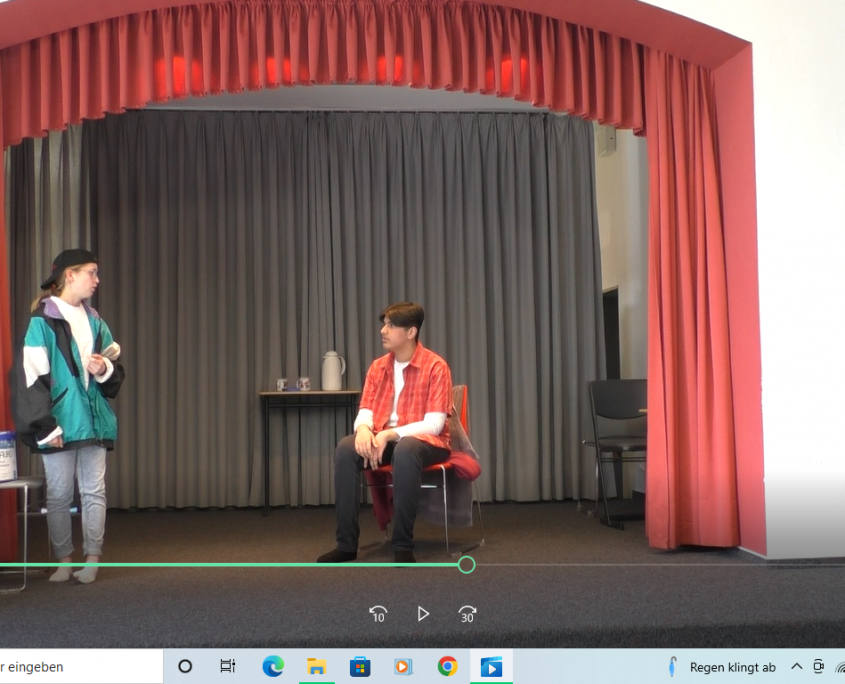
Task: Launch Google Chrome from the taskbar
Action: pos(447,667)
